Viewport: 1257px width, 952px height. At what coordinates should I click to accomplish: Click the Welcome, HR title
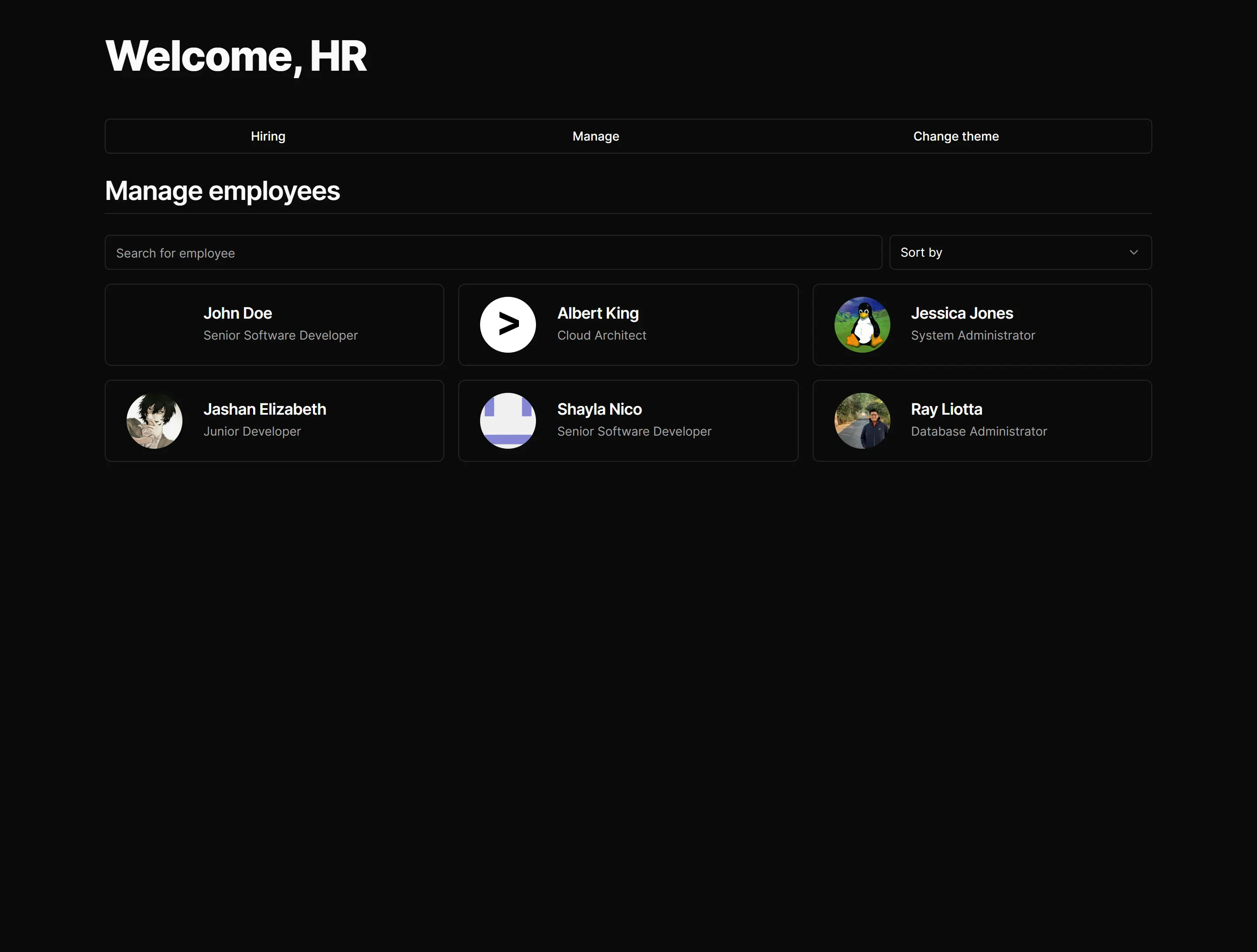click(237, 55)
